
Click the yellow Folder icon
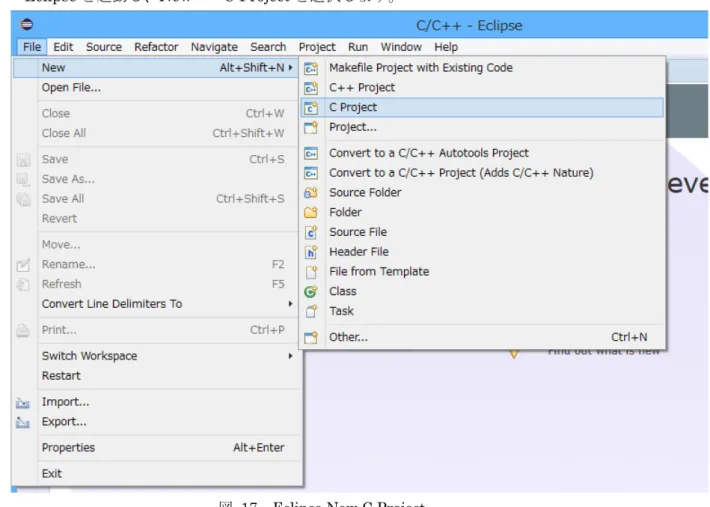(x=311, y=212)
